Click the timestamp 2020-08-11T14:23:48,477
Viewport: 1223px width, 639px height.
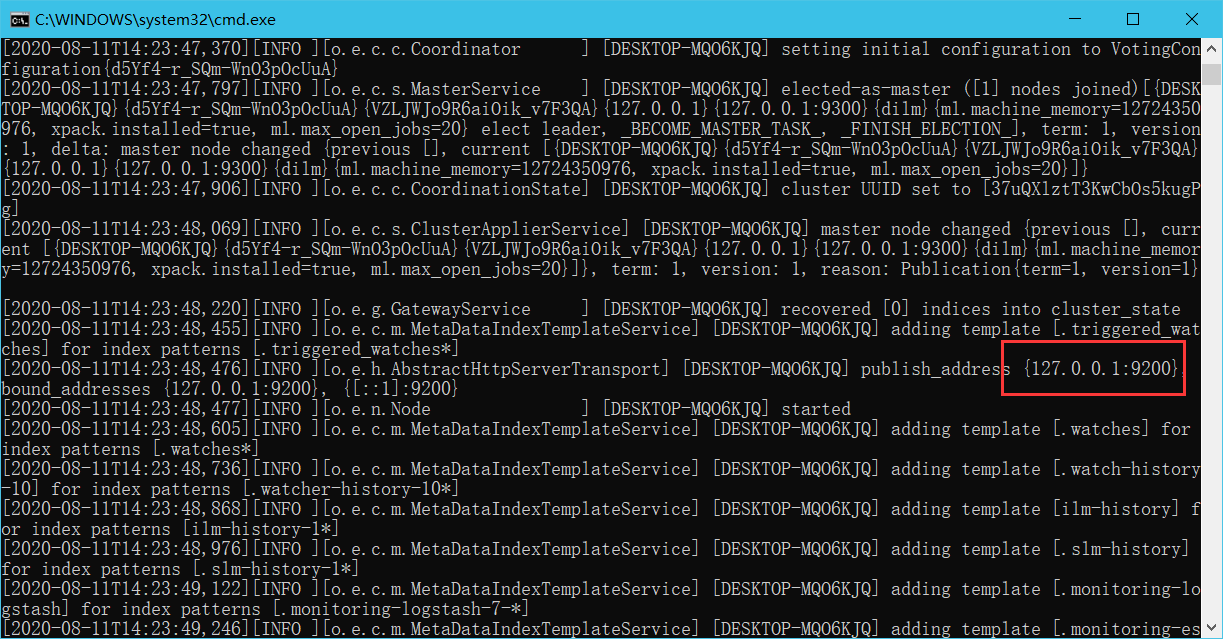click(126, 409)
